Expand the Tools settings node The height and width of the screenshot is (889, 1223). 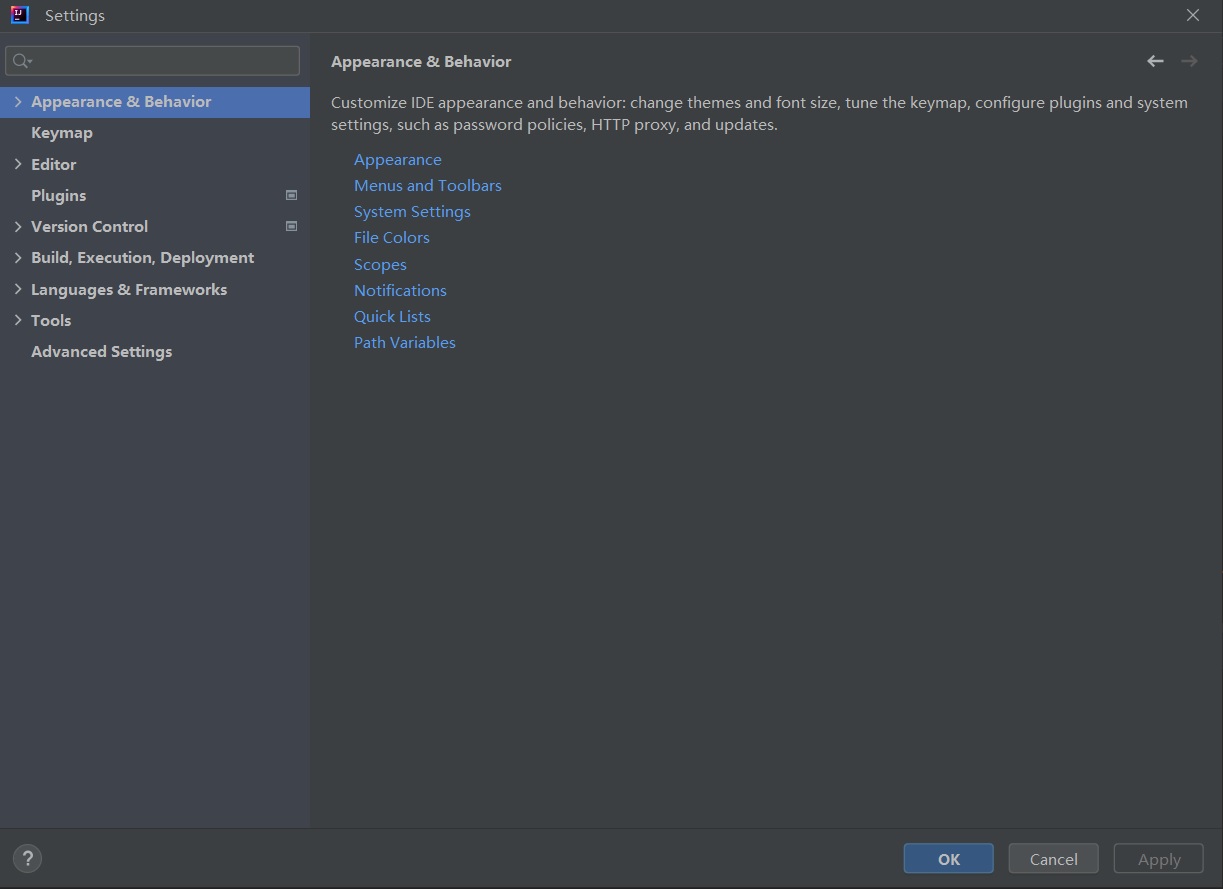(18, 320)
